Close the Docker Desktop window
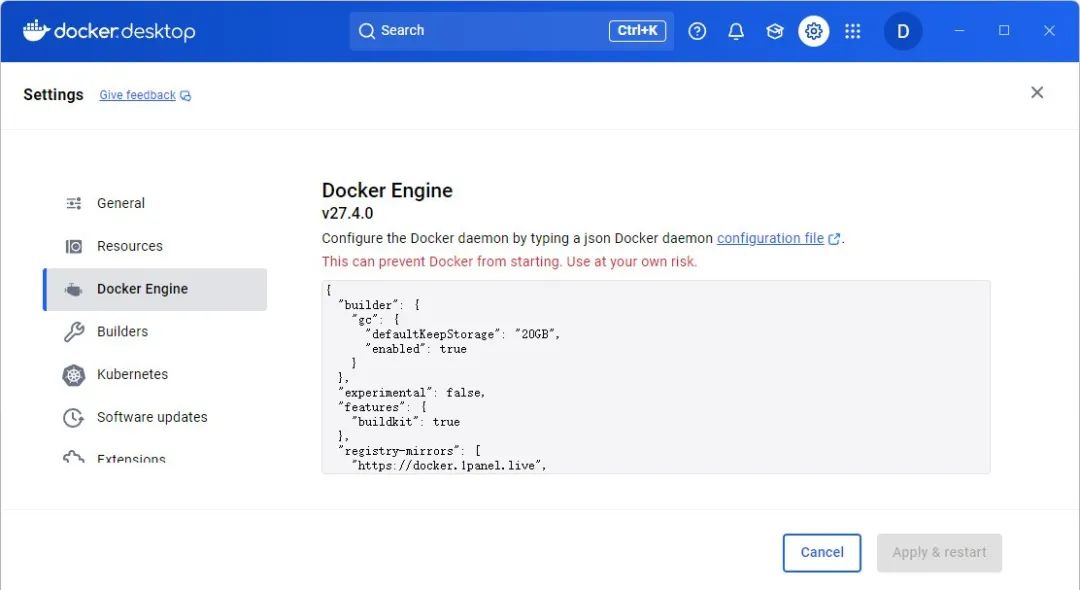The width and height of the screenshot is (1080, 590). [1049, 31]
